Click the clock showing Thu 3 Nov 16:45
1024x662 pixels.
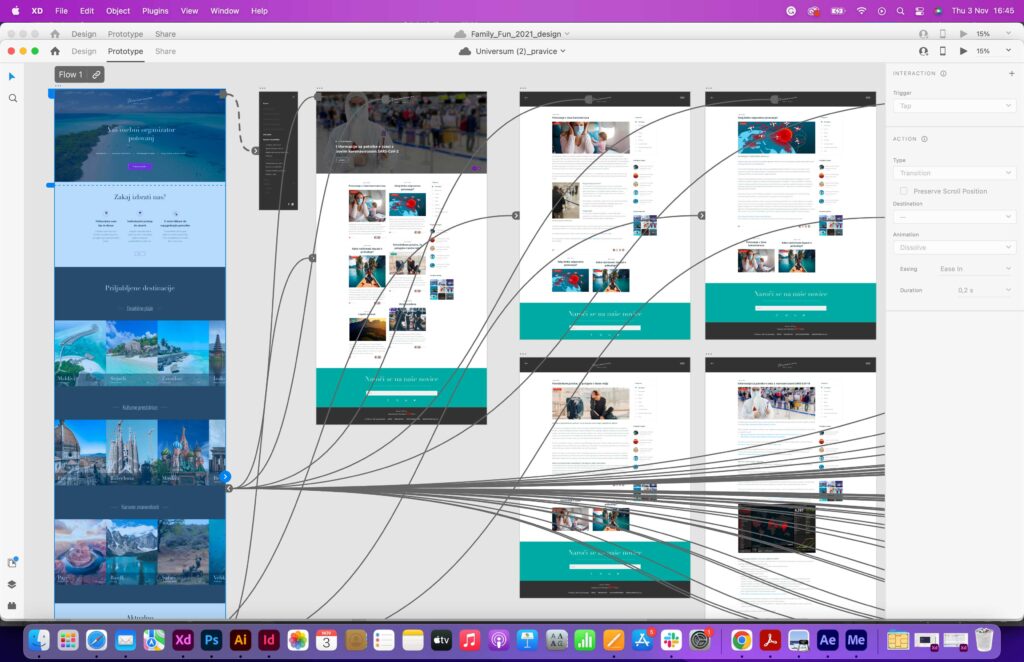[982, 11]
